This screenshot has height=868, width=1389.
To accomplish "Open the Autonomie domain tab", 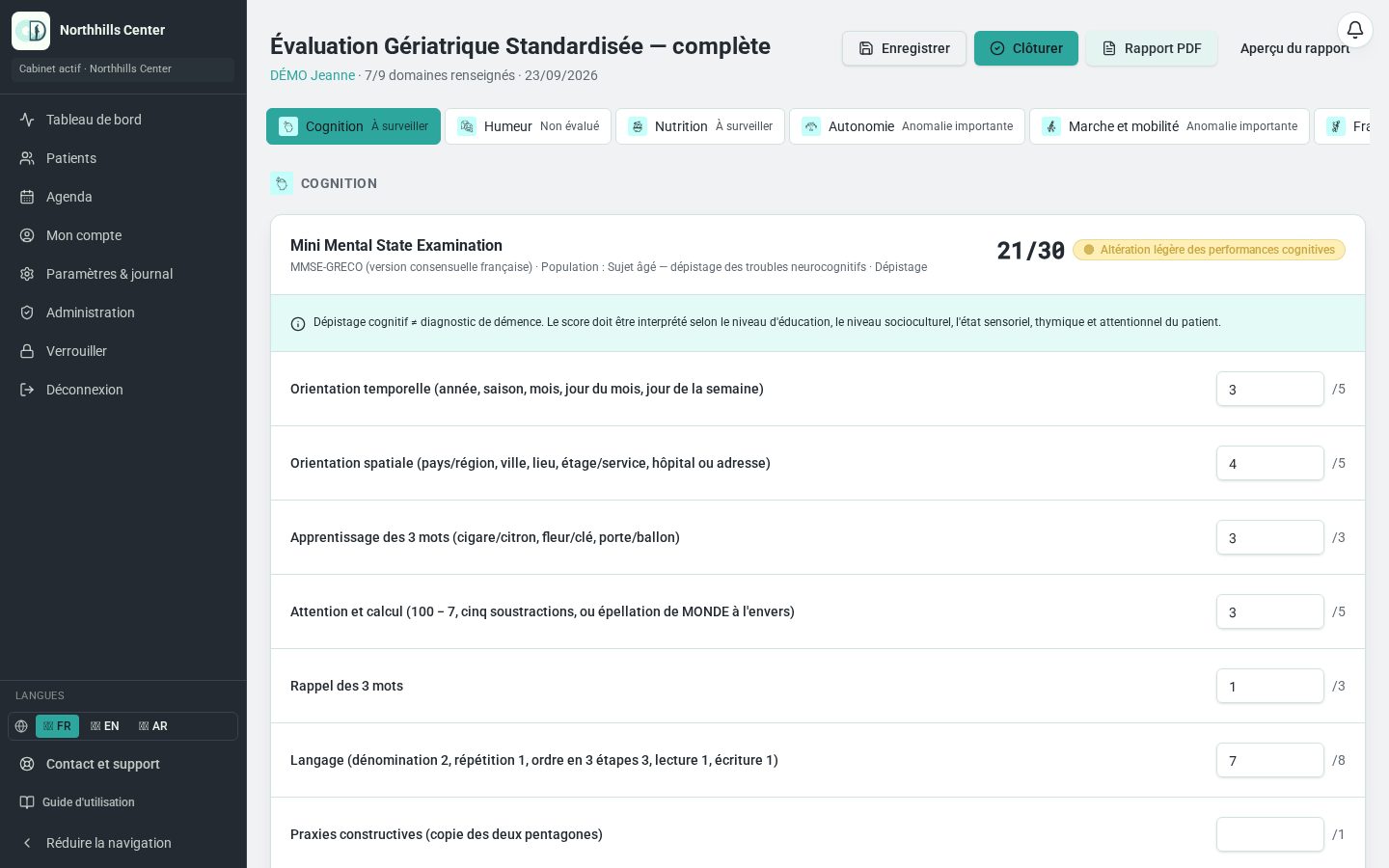I will coord(907,126).
